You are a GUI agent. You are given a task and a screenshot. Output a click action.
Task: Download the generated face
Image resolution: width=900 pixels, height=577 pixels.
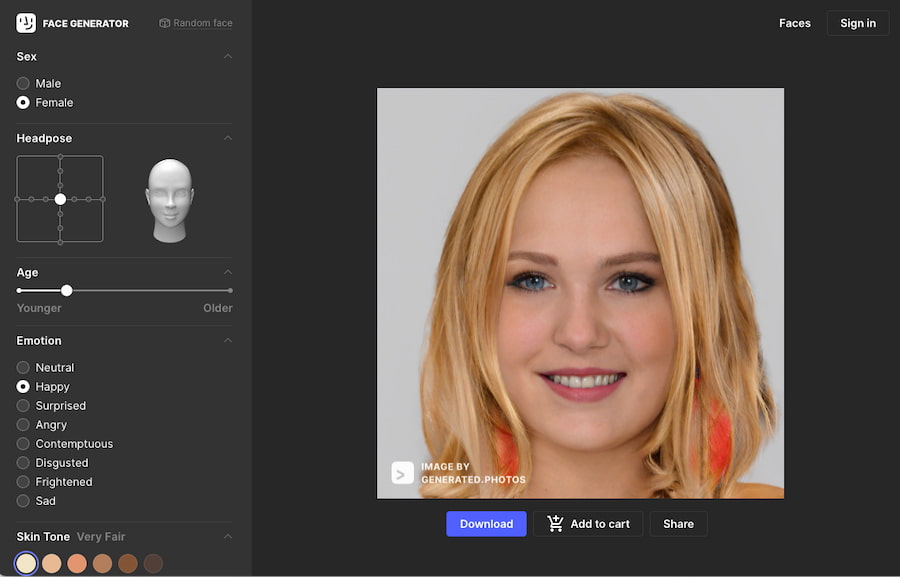[486, 524]
